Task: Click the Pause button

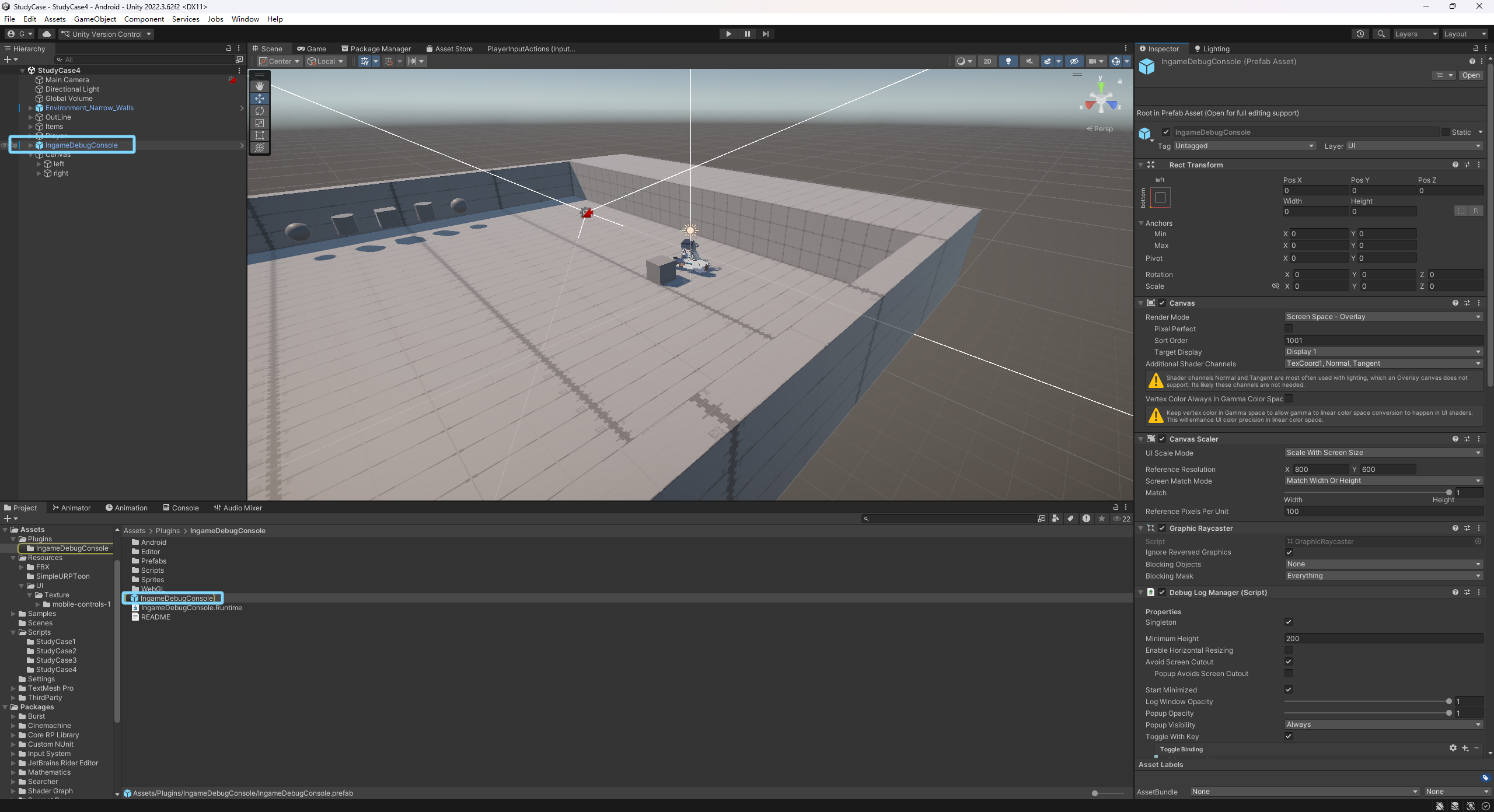Action: point(747,34)
